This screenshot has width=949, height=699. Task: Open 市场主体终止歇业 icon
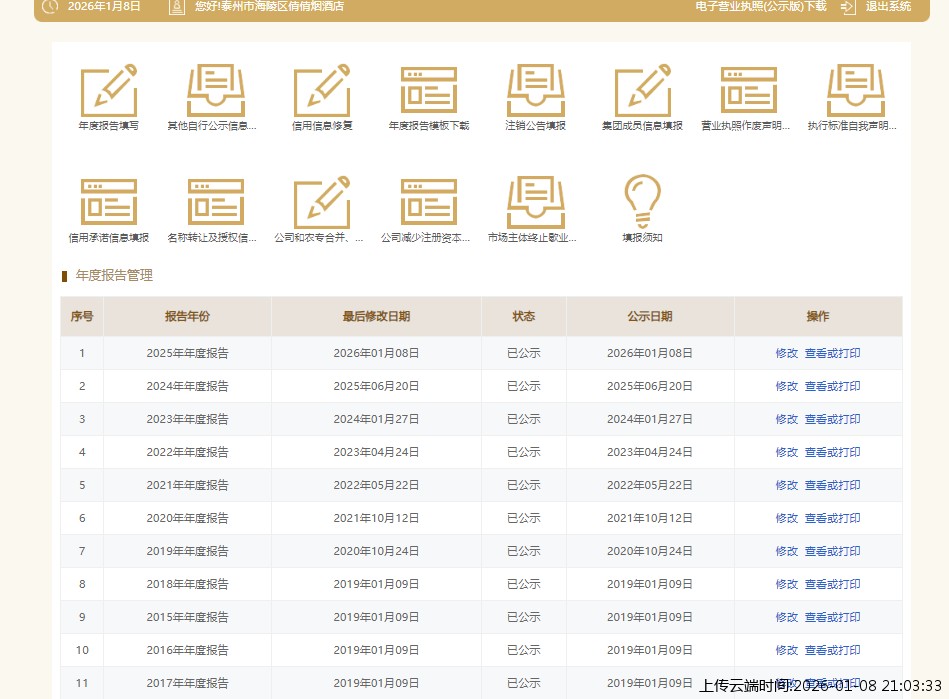pyautogui.click(x=535, y=203)
